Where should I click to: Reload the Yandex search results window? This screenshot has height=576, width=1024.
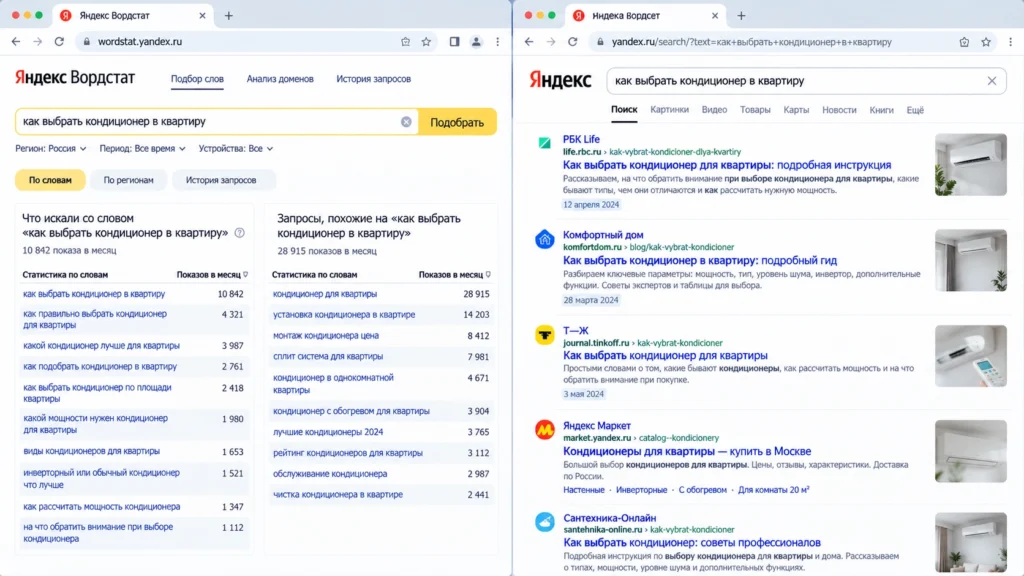point(573,42)
